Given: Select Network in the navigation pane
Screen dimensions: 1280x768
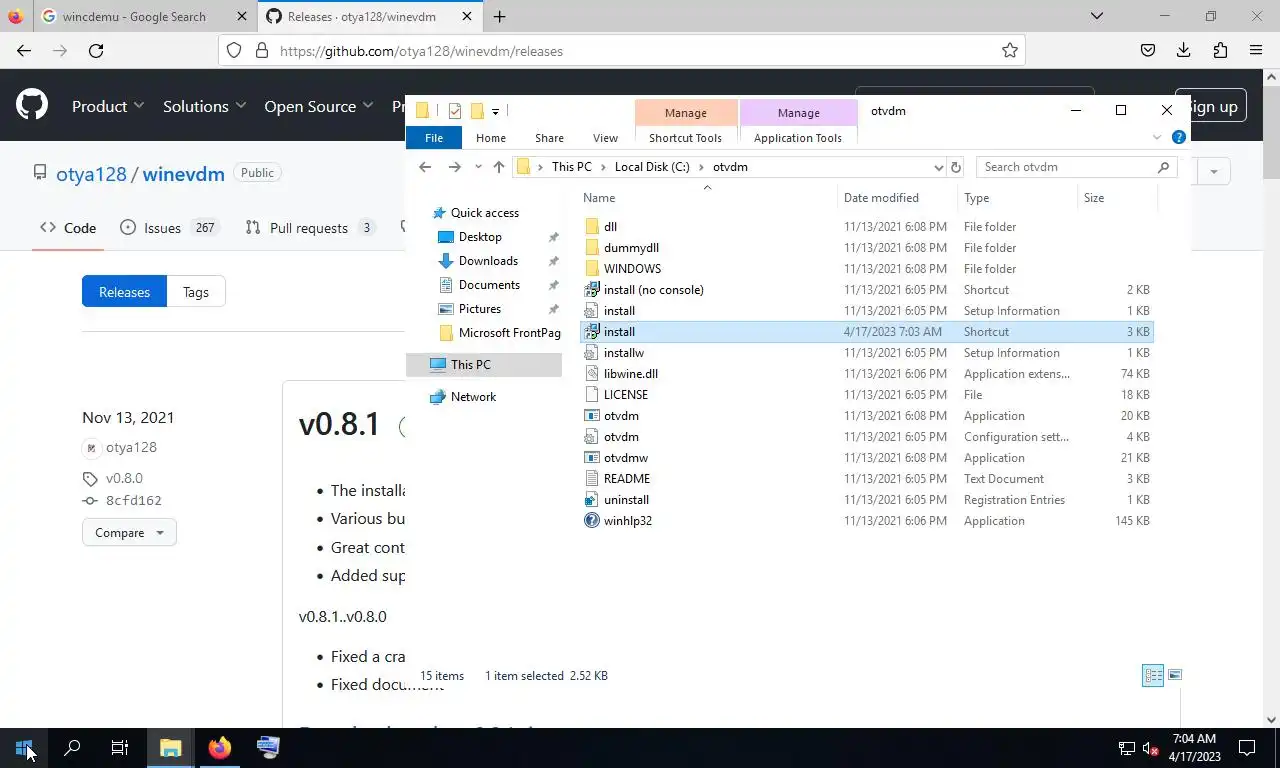Looking at the screenshot, I should [473, 397].
